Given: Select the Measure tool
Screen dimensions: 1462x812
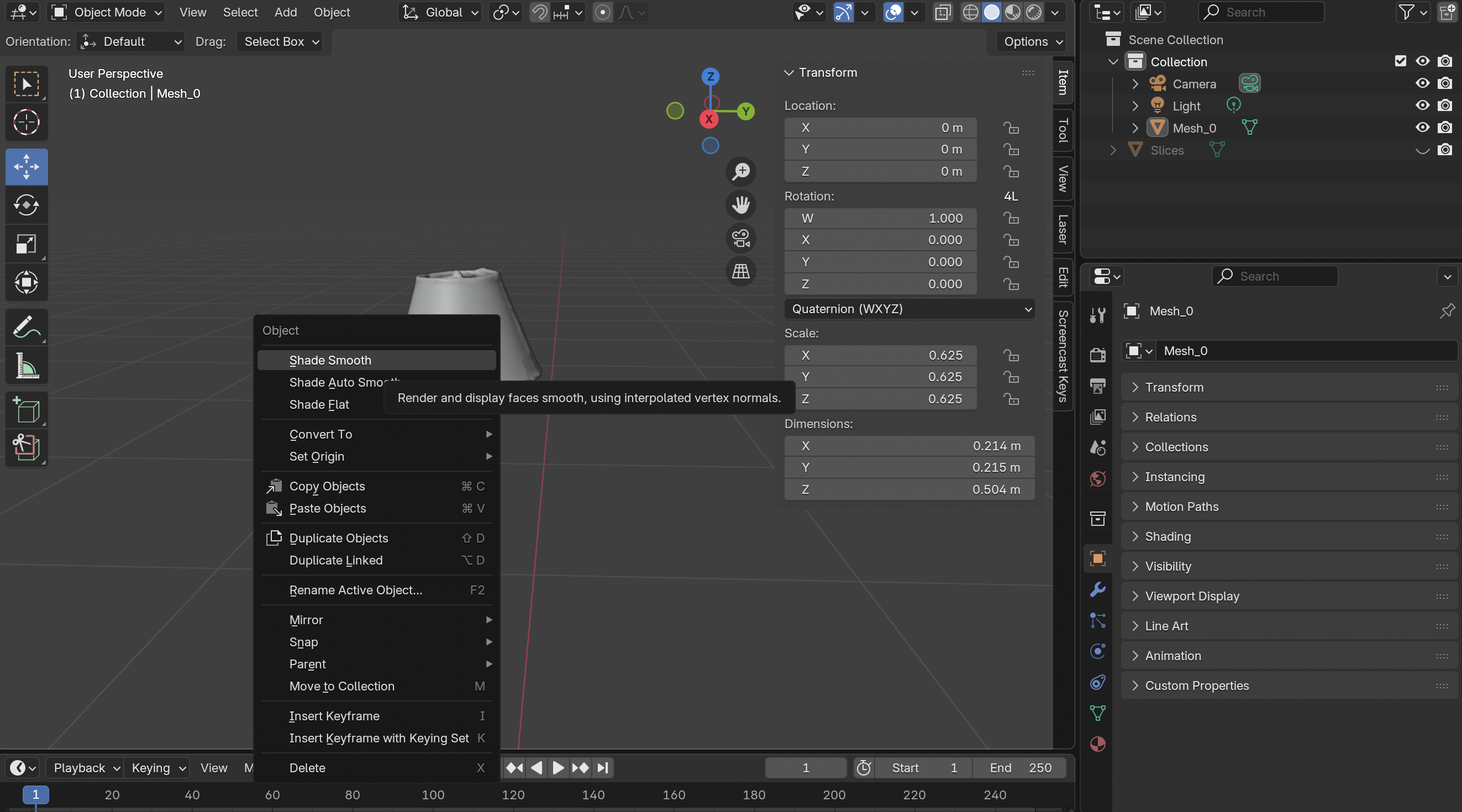Looking at the screenshot, I should tap(26, 366).
